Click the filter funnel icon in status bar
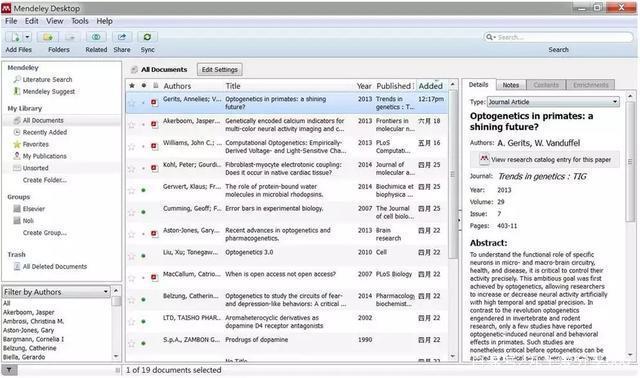Viewport: 640px width, 378px height. [9, 370]
